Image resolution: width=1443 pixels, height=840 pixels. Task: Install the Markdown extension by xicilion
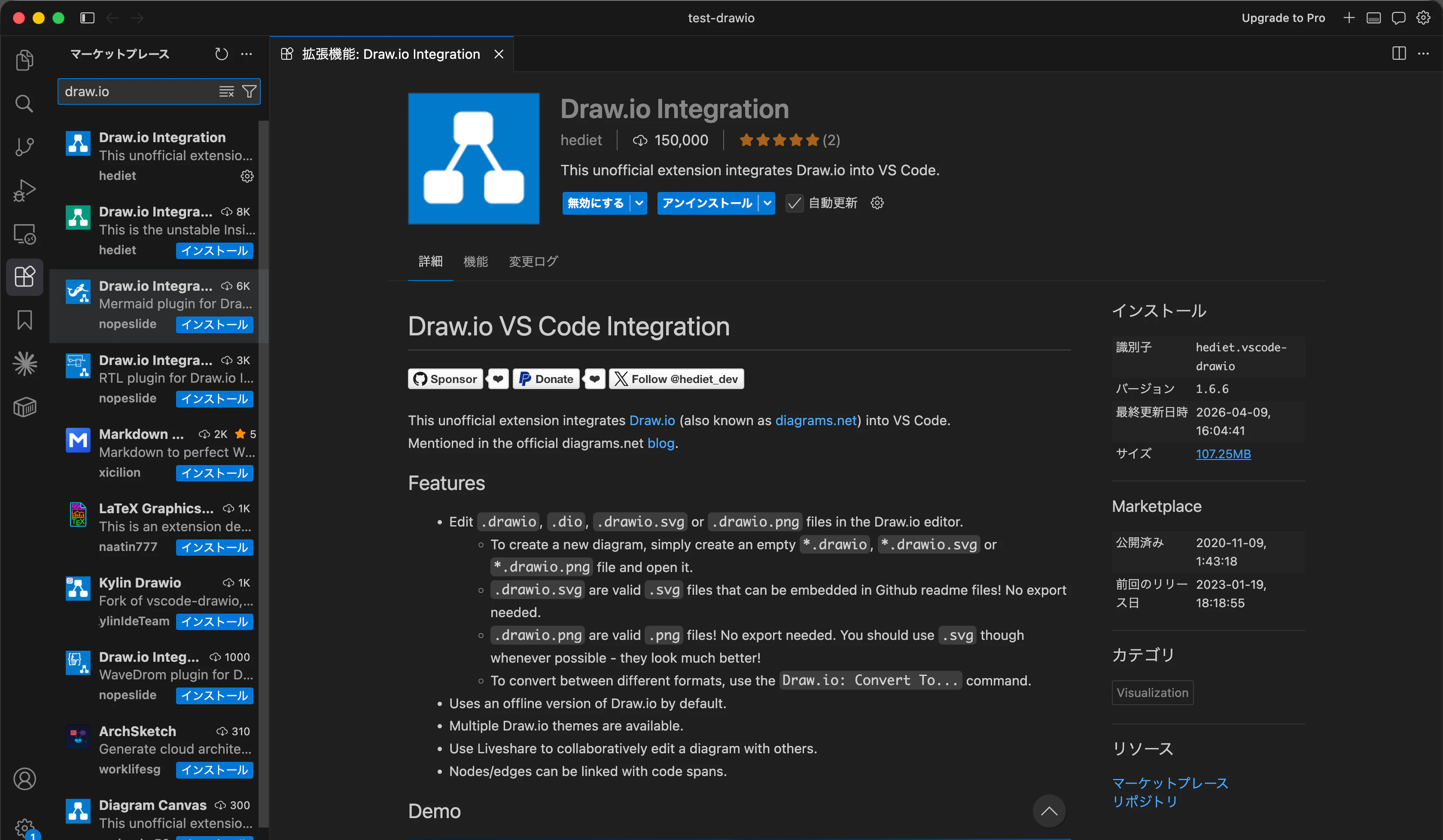click(215, 473)
